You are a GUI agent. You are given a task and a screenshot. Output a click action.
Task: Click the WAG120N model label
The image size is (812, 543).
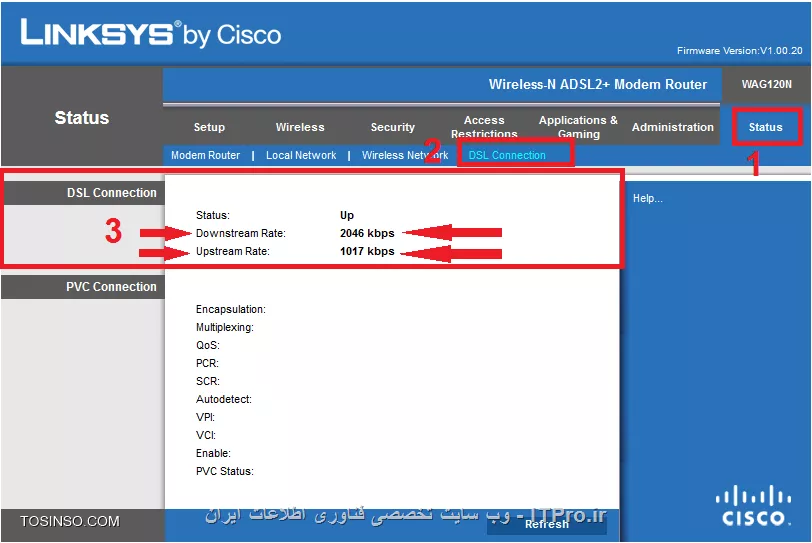pos(766,84)
